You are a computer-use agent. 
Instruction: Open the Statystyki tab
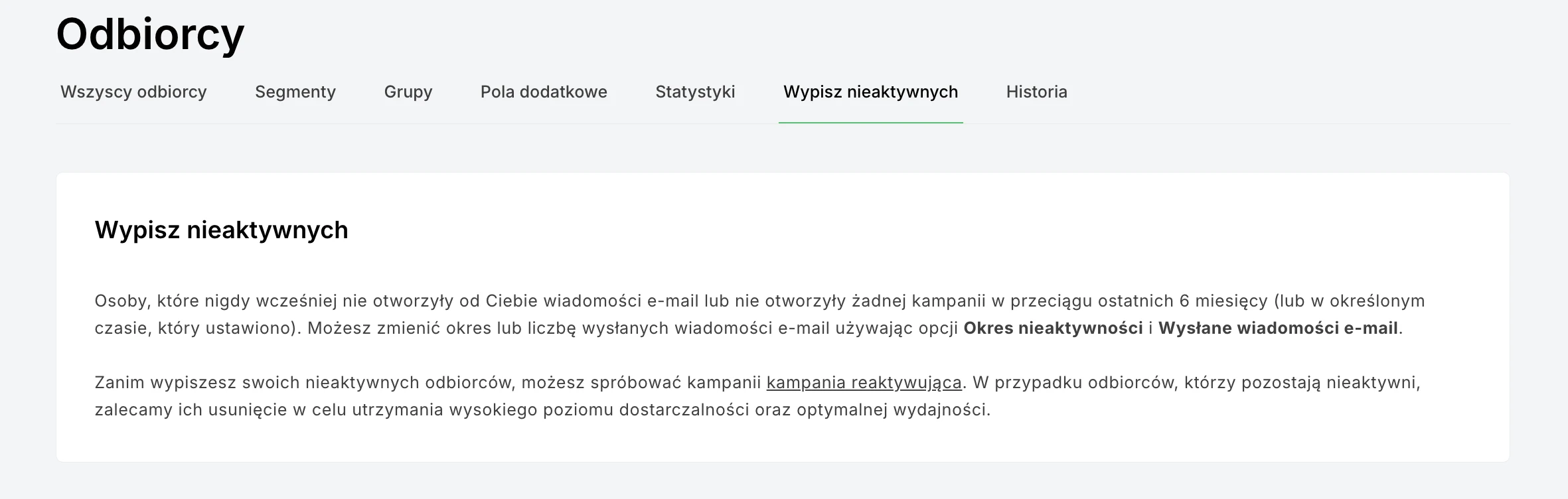pos(695,92)
